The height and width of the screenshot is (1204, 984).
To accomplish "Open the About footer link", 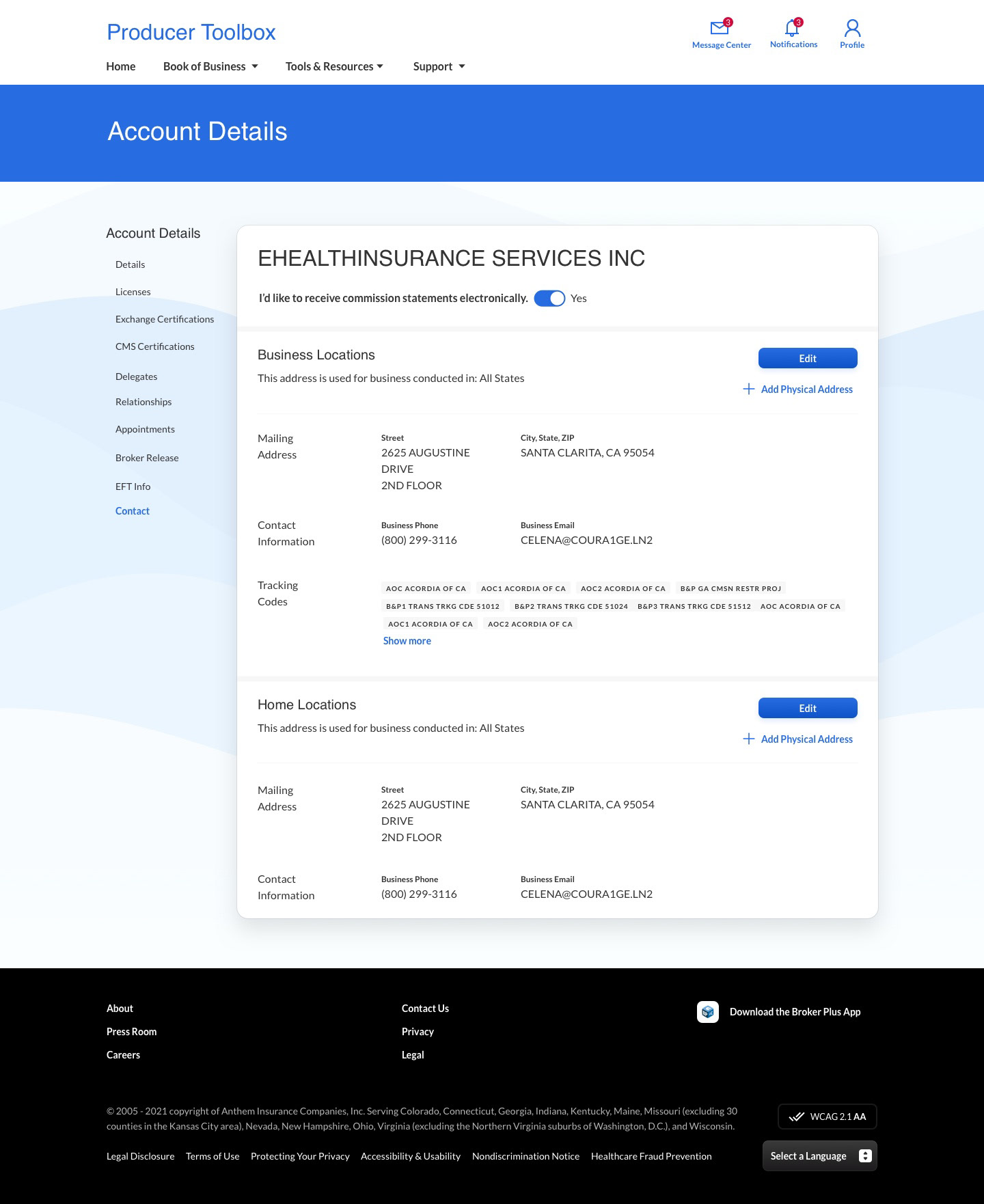I will pyautogui.click(x=120, y=1009).
